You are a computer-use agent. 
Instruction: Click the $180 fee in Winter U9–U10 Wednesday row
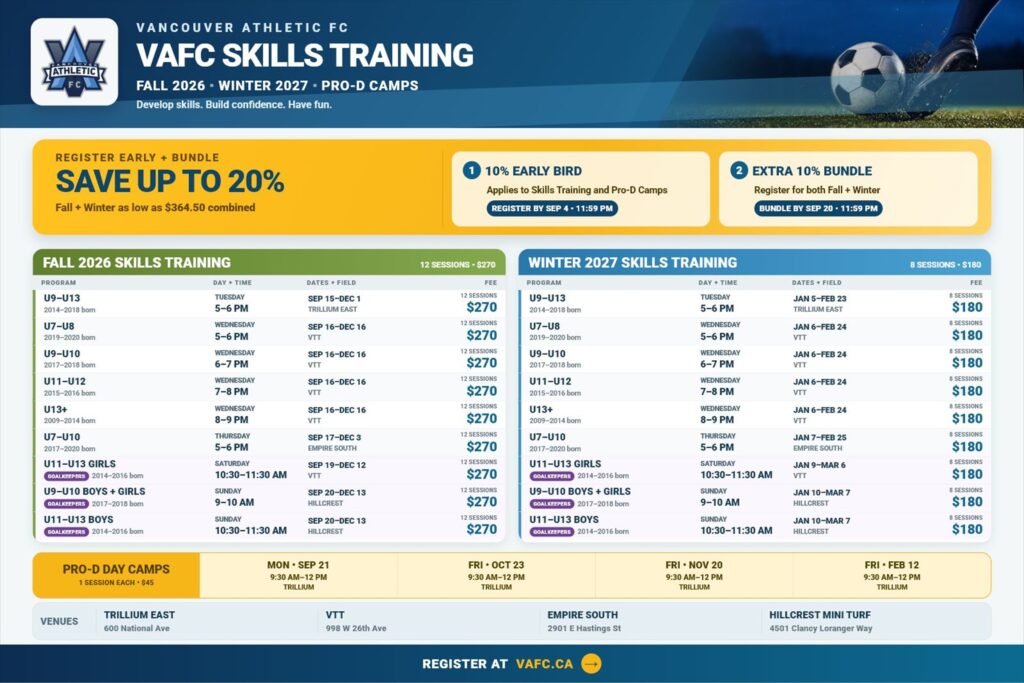[967, 363]
